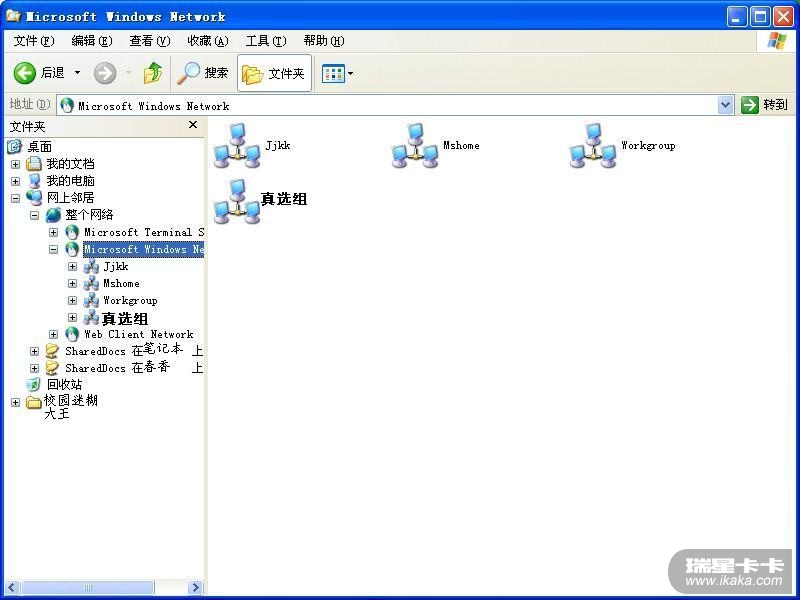
Task: Click the 我的电脑 computer icon in tree
Action: pos(34,181)
